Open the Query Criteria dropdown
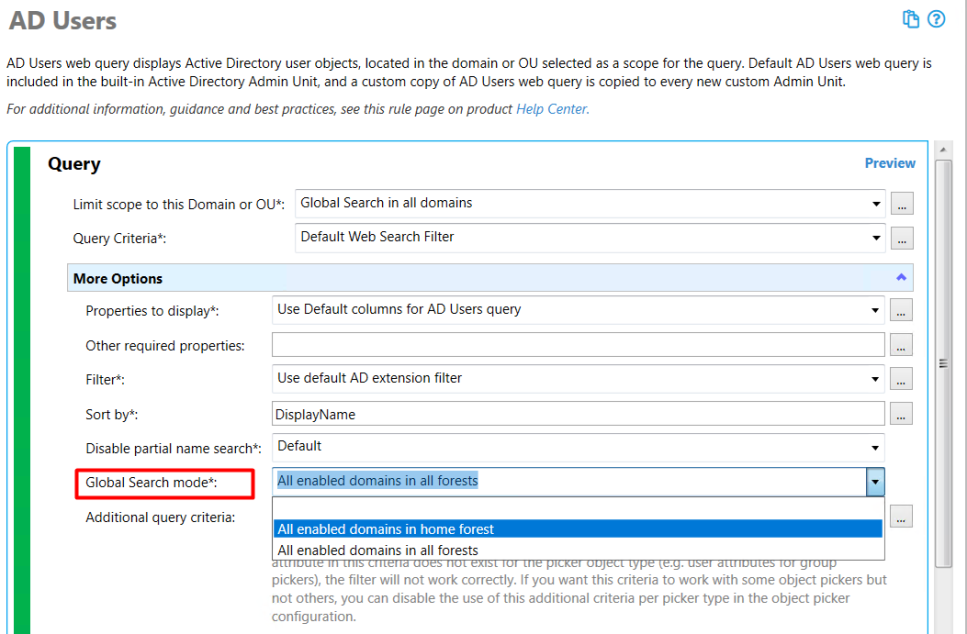 coord(590,237)
